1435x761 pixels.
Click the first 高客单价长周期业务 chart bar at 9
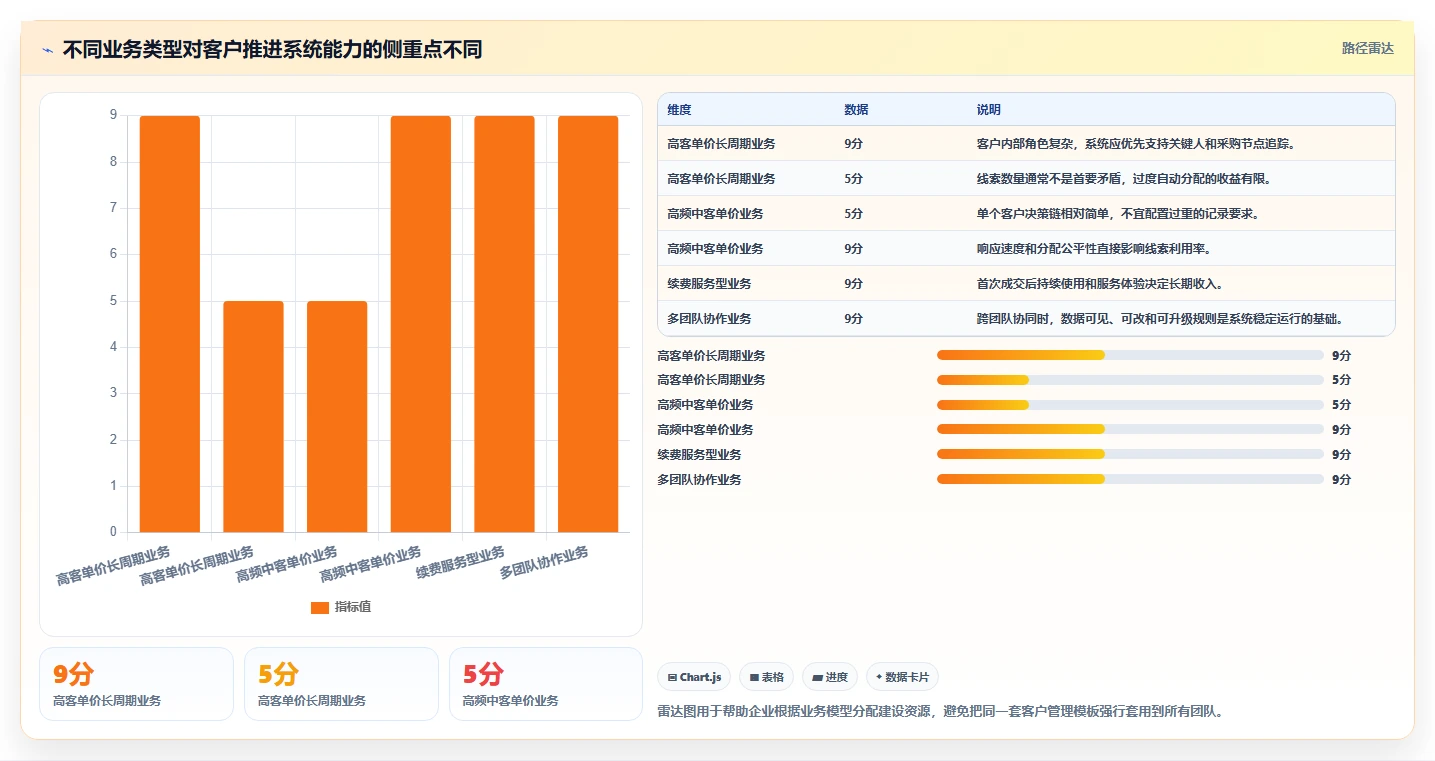pos(170,324)
